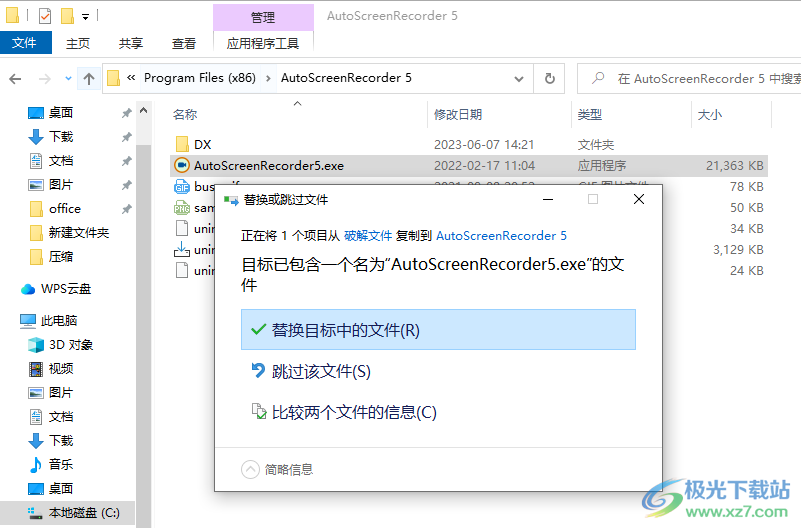Sort by the 类型 column header
The width and height of the screenshot is (801, 528).
coord(590,114)
